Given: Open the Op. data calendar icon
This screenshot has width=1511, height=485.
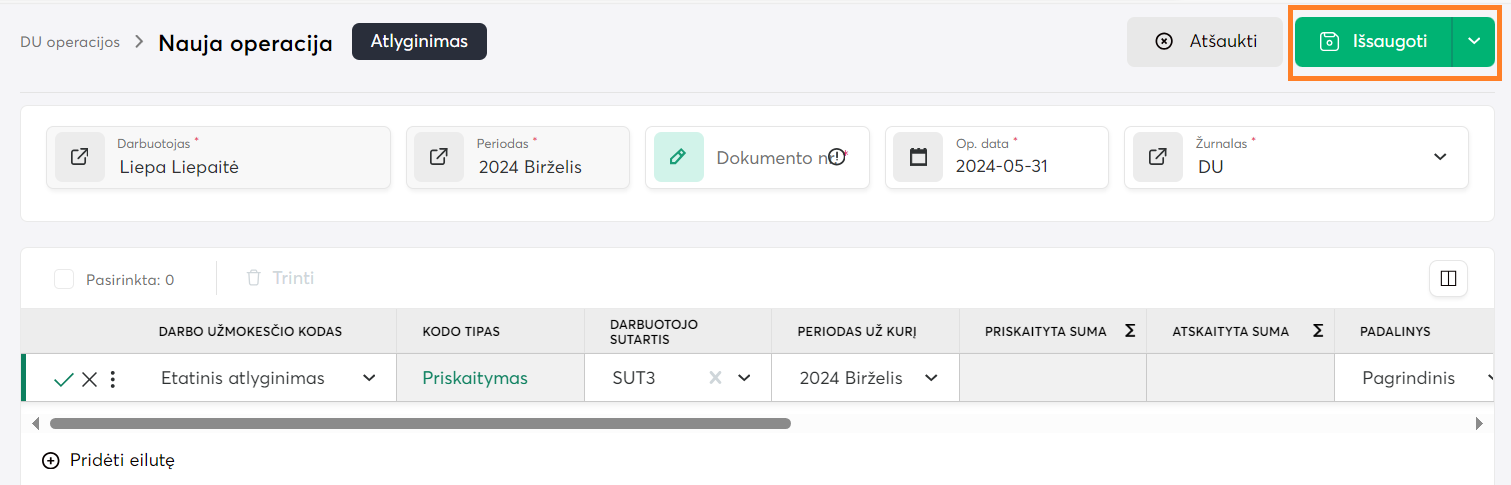Looking at the screenshot, I should (918, 157).
